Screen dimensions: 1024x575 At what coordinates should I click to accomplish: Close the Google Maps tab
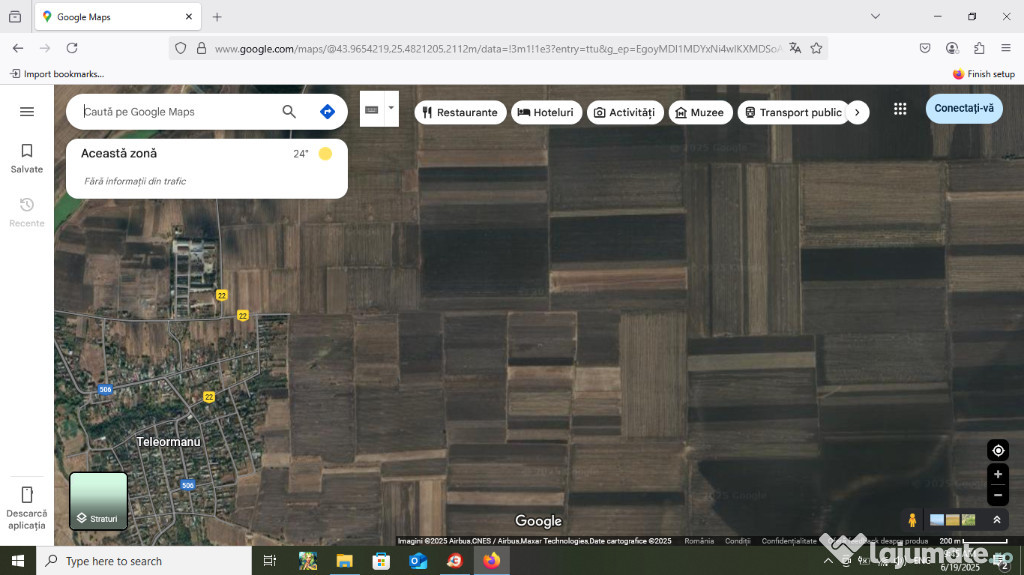coord(189,17)
